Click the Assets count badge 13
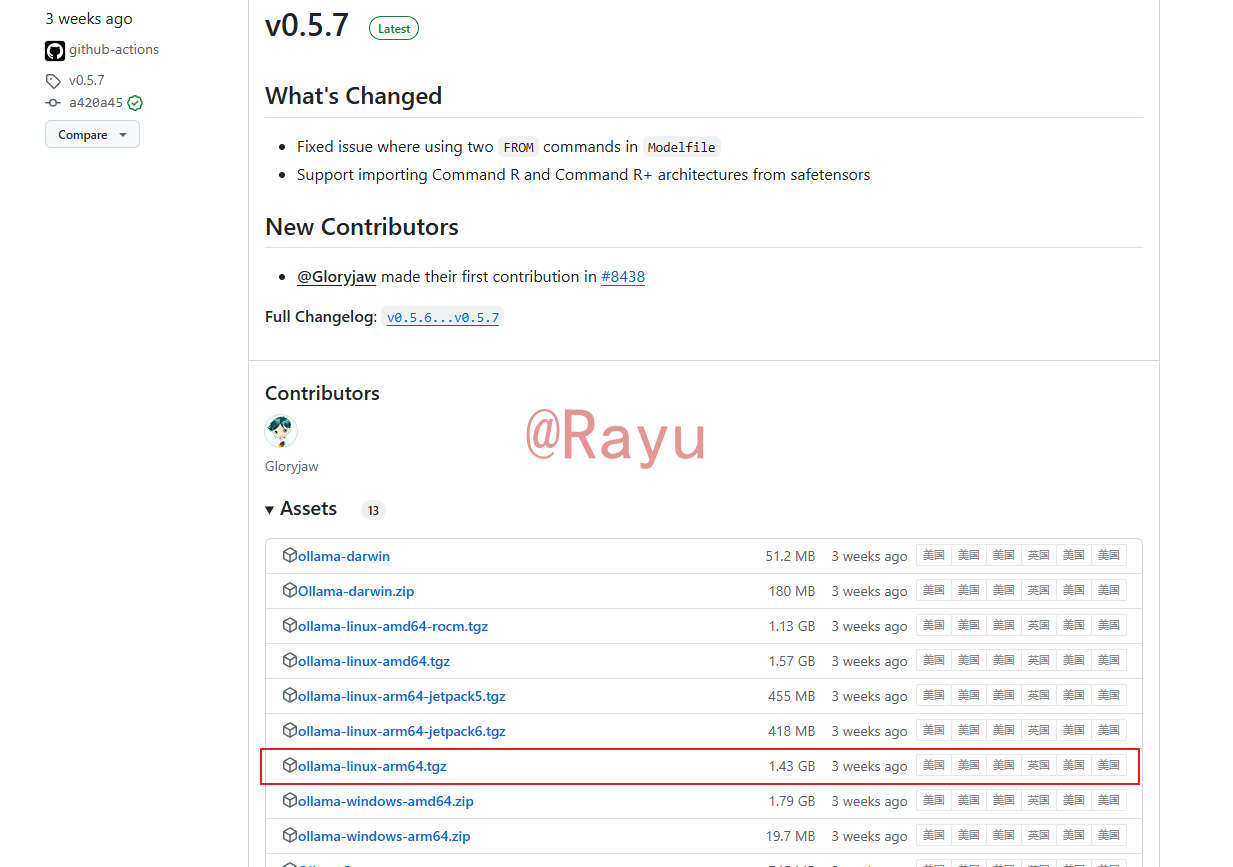Screen dimensions: 1233x867 coord(373,510)
